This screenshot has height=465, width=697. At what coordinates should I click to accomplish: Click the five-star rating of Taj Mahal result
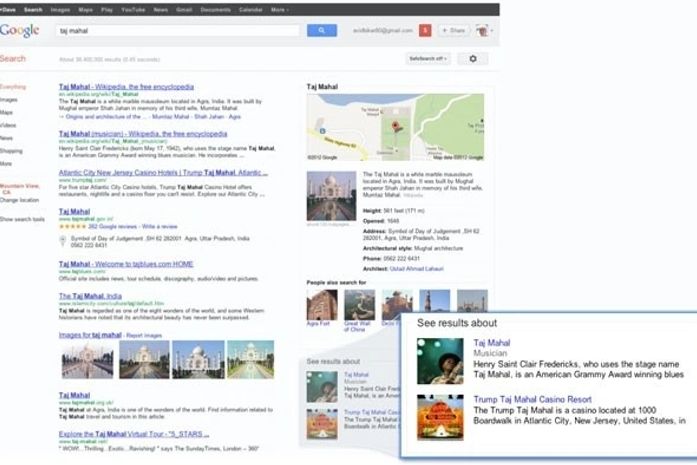point(72,226)
